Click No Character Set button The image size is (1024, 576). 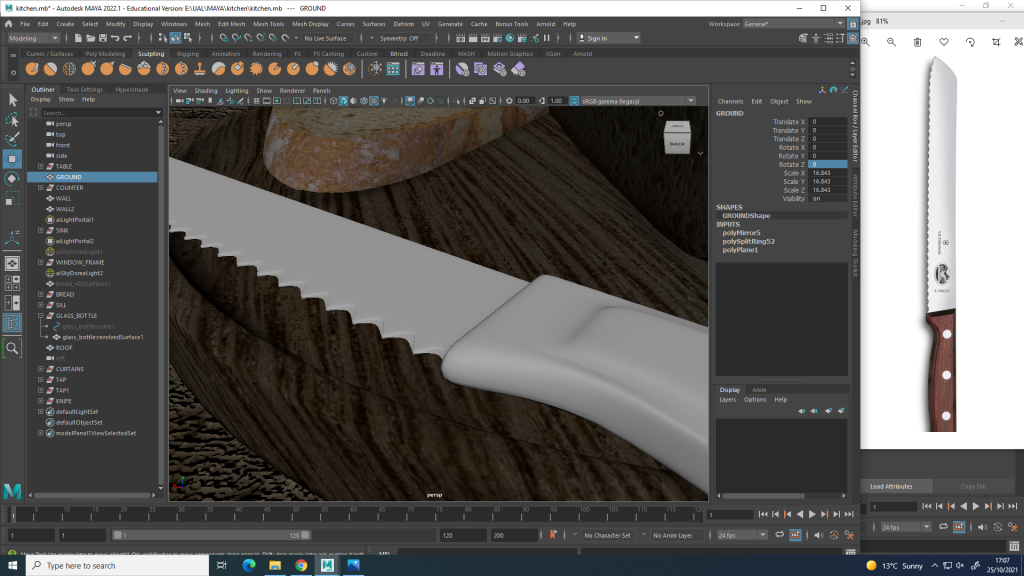607,536
